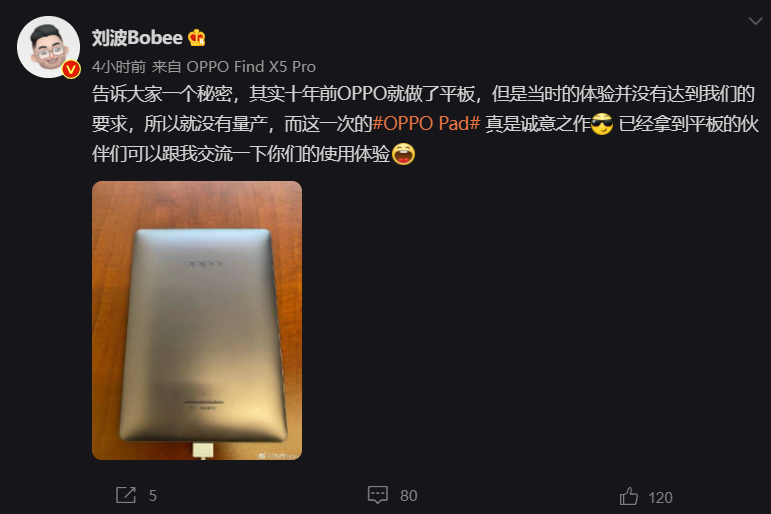The width and height of the screenshot is (771, 514).
Task: Open comments via the speech bubble icon
Action: pos(378,495)
